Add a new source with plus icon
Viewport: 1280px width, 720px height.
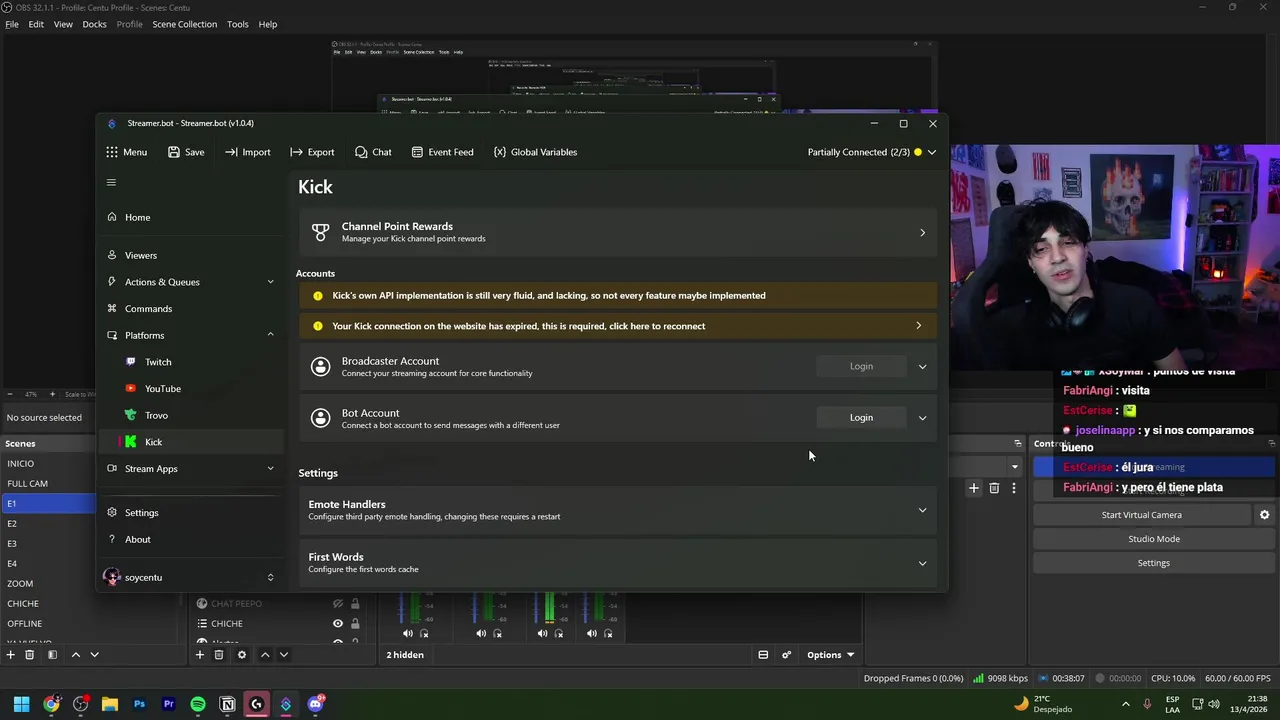pyautogui.click(x=200, y=655)
